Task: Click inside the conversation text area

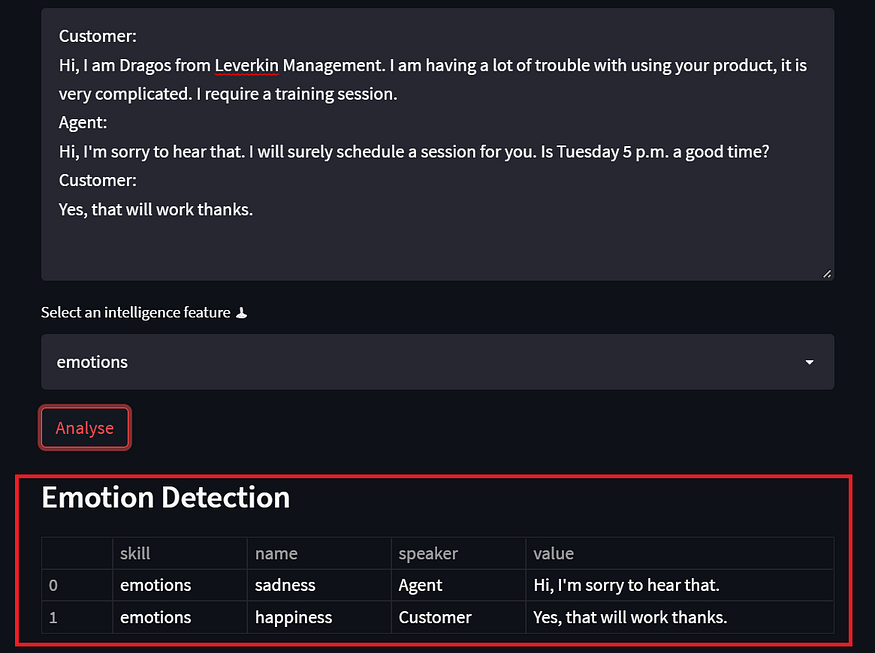Action: 438,144
